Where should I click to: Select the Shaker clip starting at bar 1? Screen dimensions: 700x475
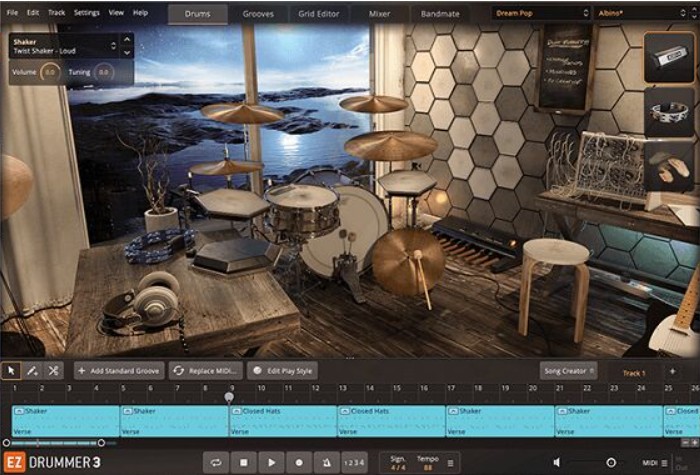(x=66, y=421)
